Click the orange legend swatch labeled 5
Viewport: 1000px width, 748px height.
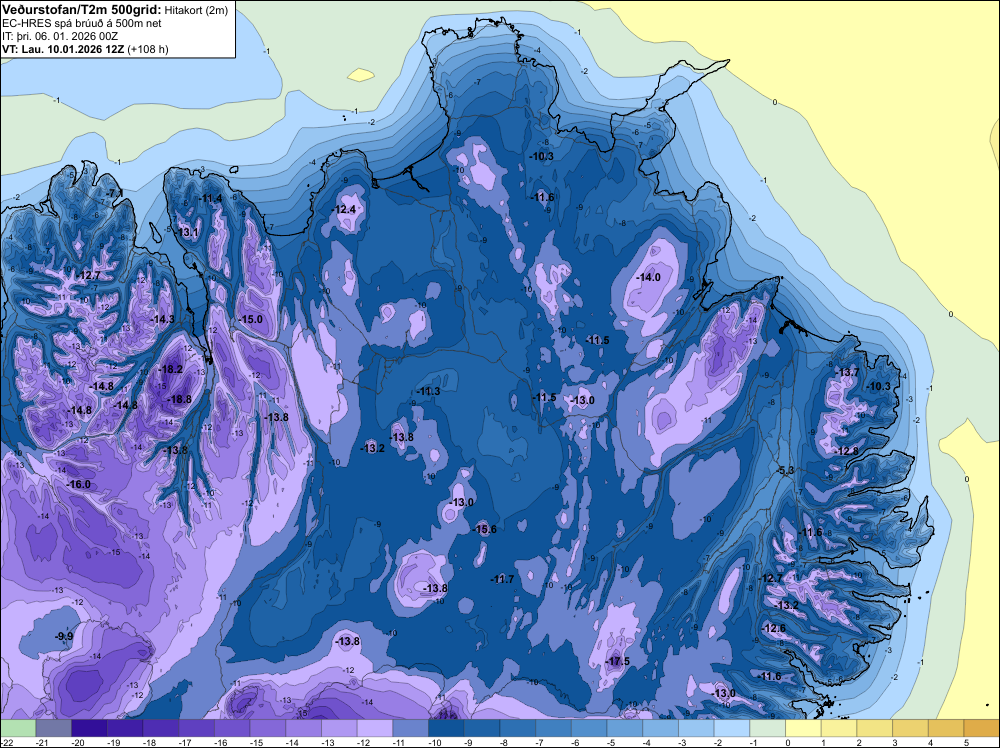click(x=982, y=728)
